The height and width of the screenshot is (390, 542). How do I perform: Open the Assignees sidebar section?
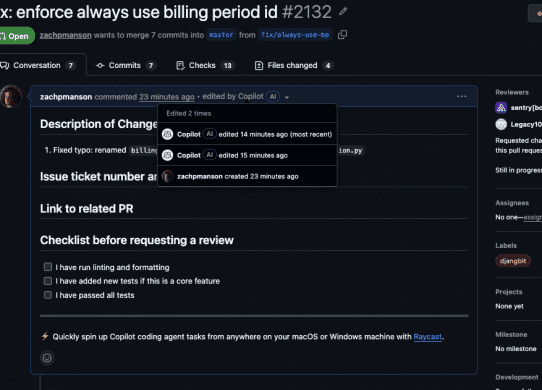click(x=512, y=203)
